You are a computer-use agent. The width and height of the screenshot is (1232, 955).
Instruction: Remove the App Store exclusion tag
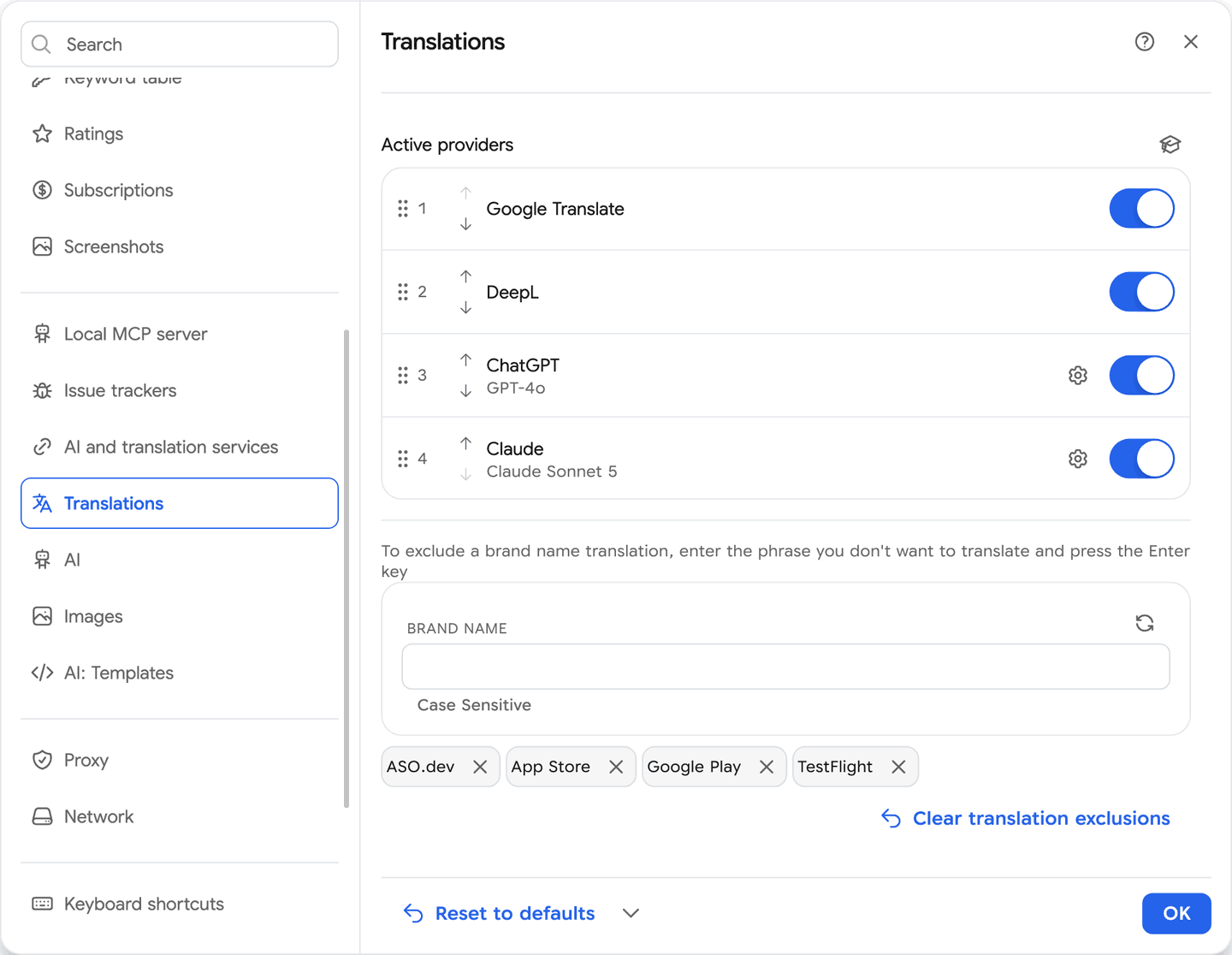pos(616,767)
